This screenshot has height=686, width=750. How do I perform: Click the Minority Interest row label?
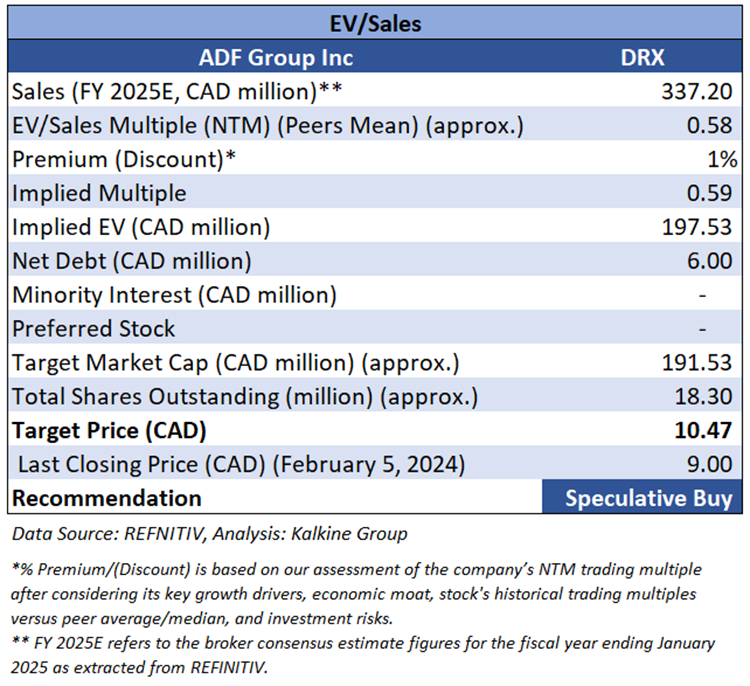coord(174,295)
